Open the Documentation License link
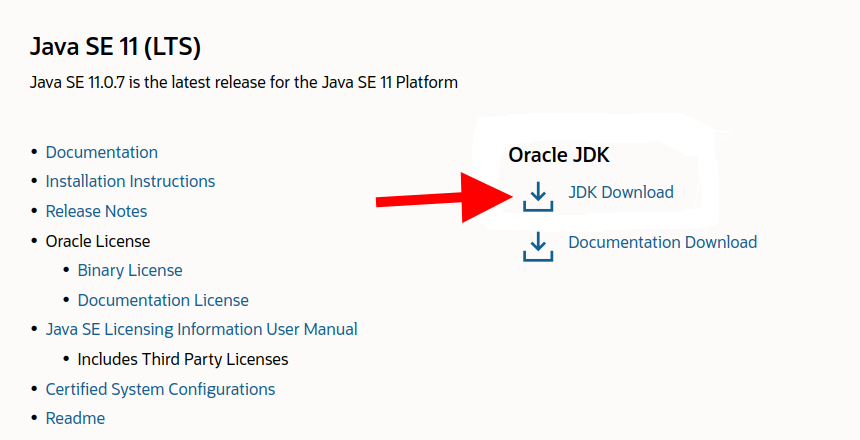The image size is (860, 440). (163, 300)
